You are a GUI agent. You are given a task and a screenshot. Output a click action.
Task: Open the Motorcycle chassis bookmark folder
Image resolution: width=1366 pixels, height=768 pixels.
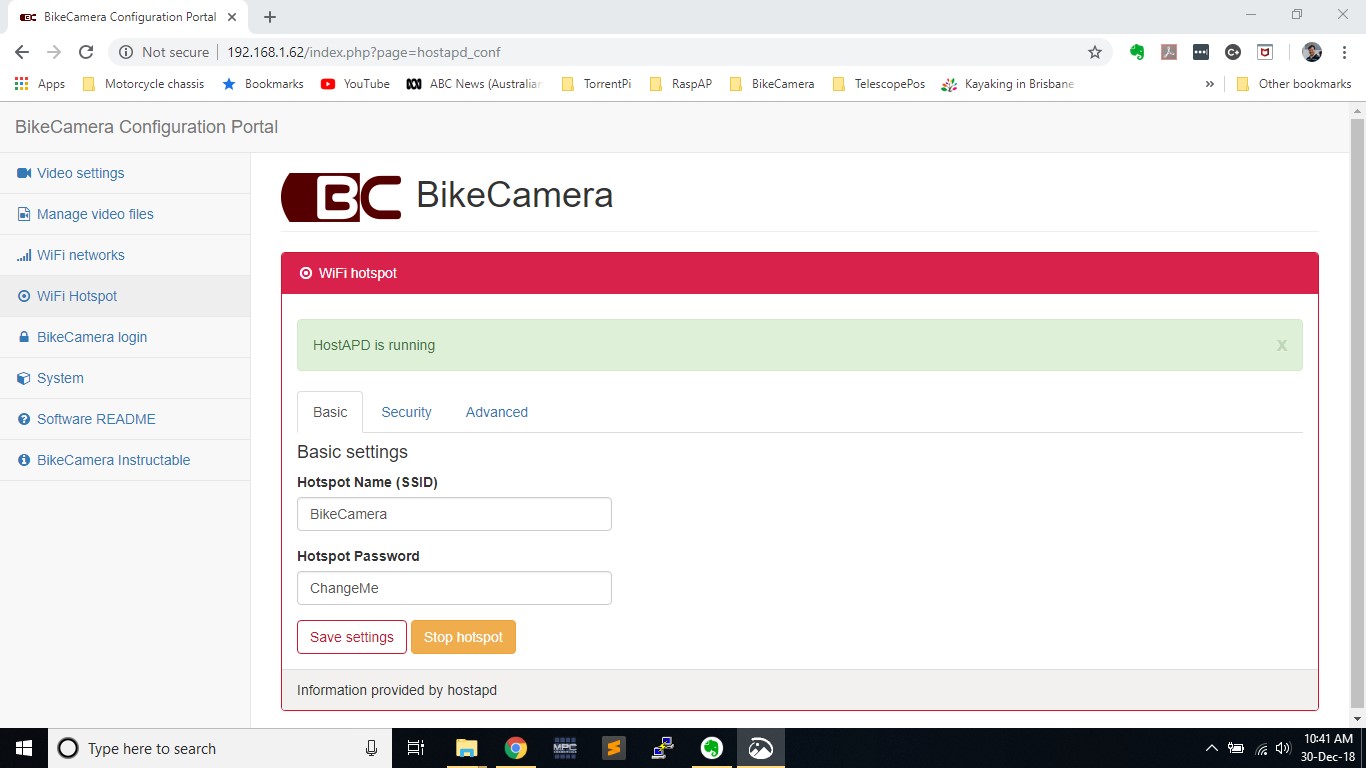143,84
